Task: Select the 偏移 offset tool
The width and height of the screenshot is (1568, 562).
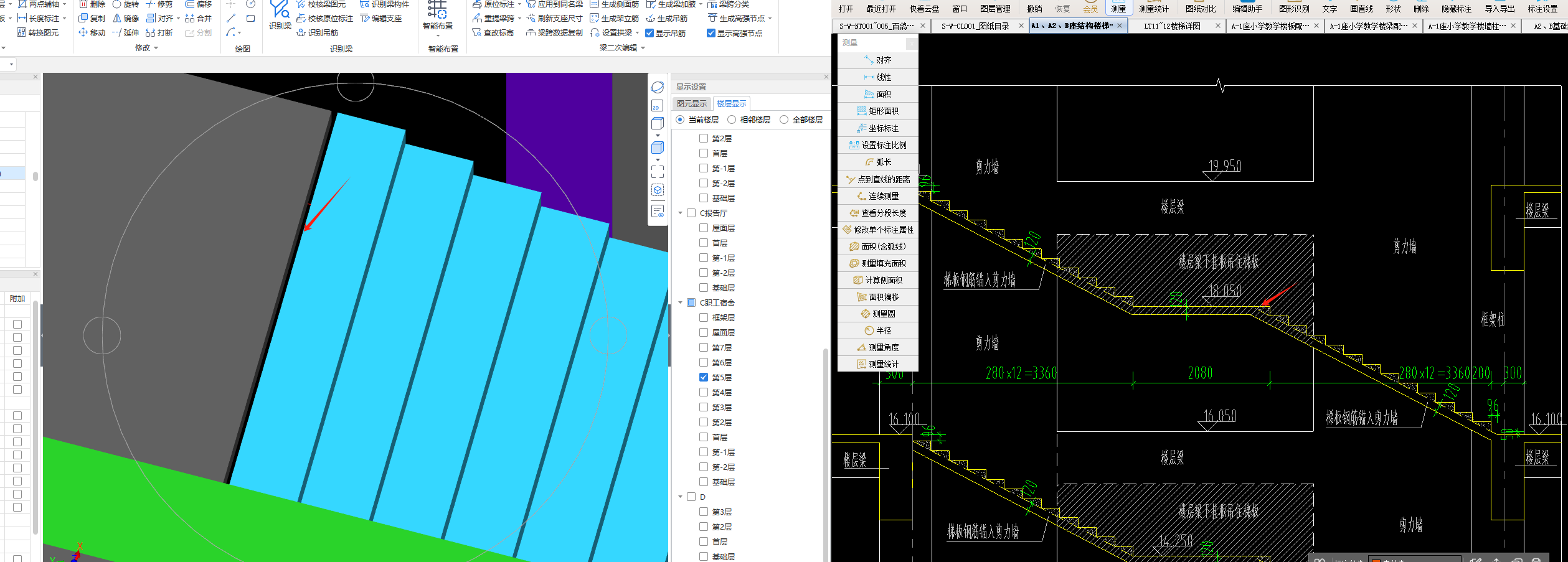Action: (199, 4)
